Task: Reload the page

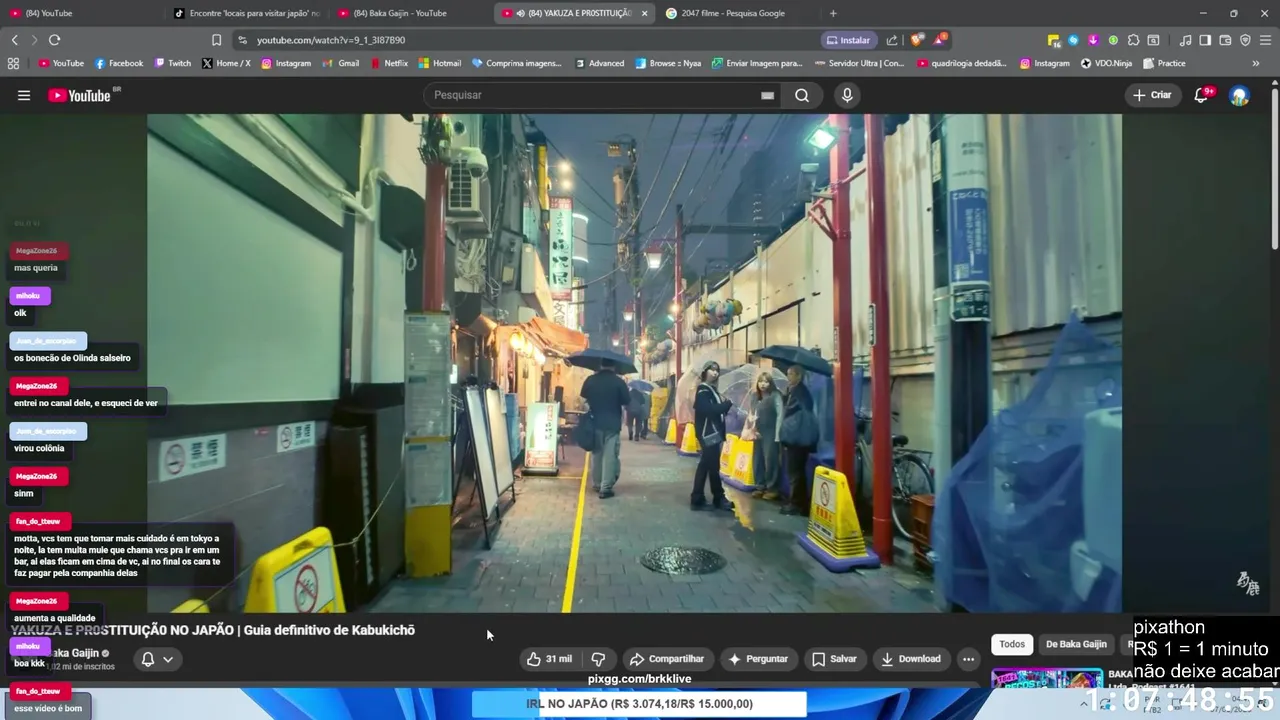Action: point(54,40)
